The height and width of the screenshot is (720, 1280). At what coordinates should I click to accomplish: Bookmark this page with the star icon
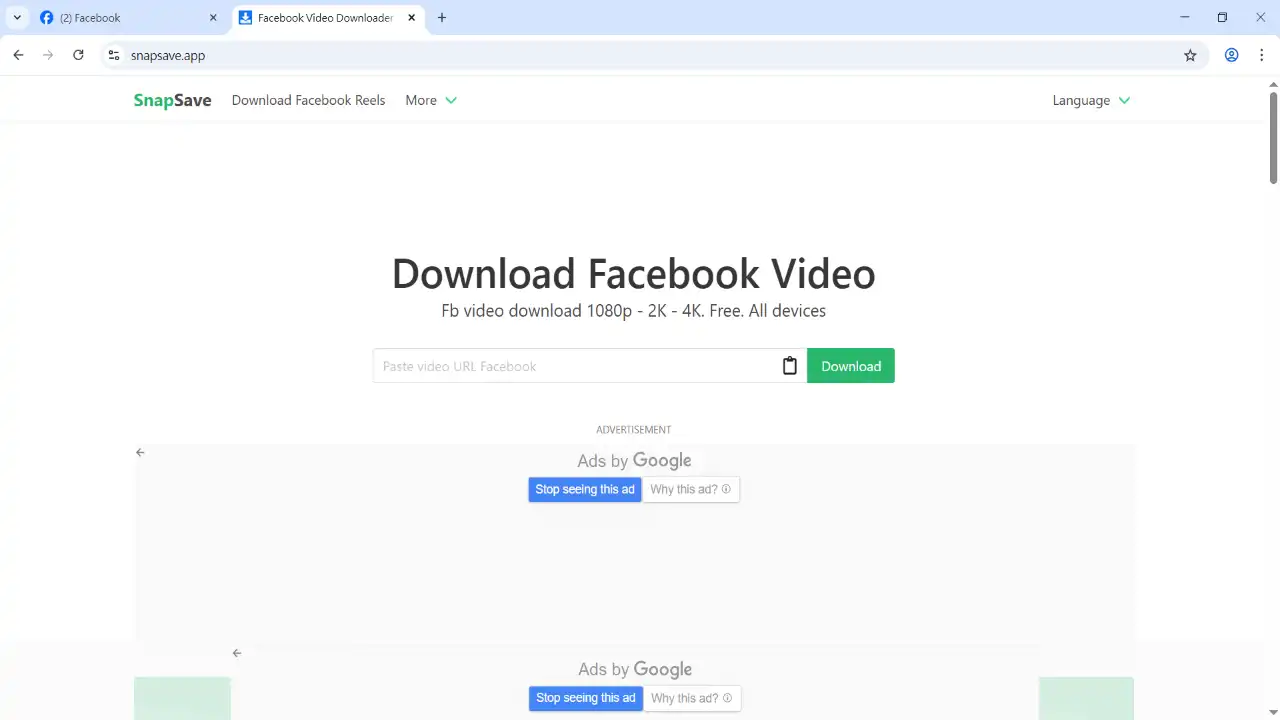point(1190,56)
